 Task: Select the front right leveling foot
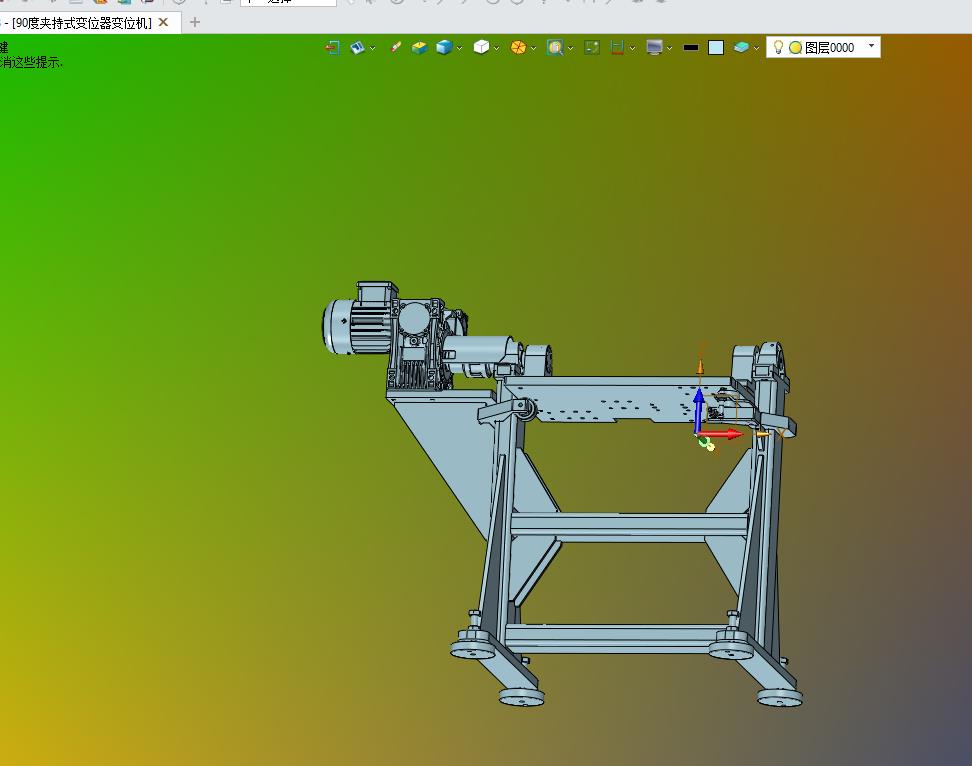click(780, 698)
